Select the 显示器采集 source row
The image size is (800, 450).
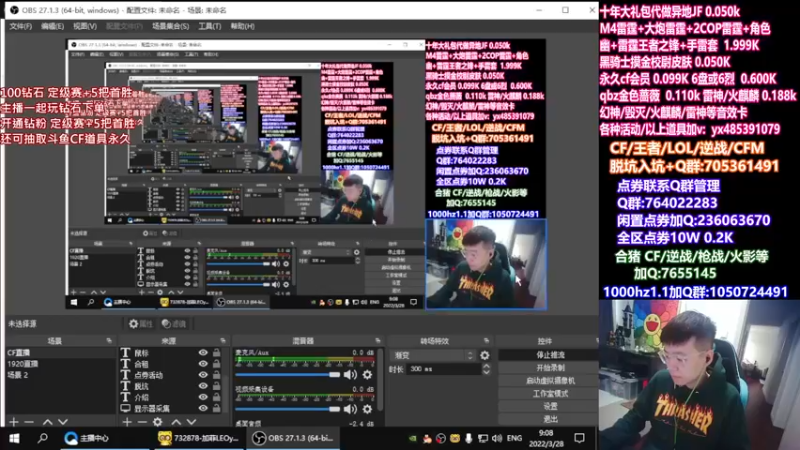171,409
